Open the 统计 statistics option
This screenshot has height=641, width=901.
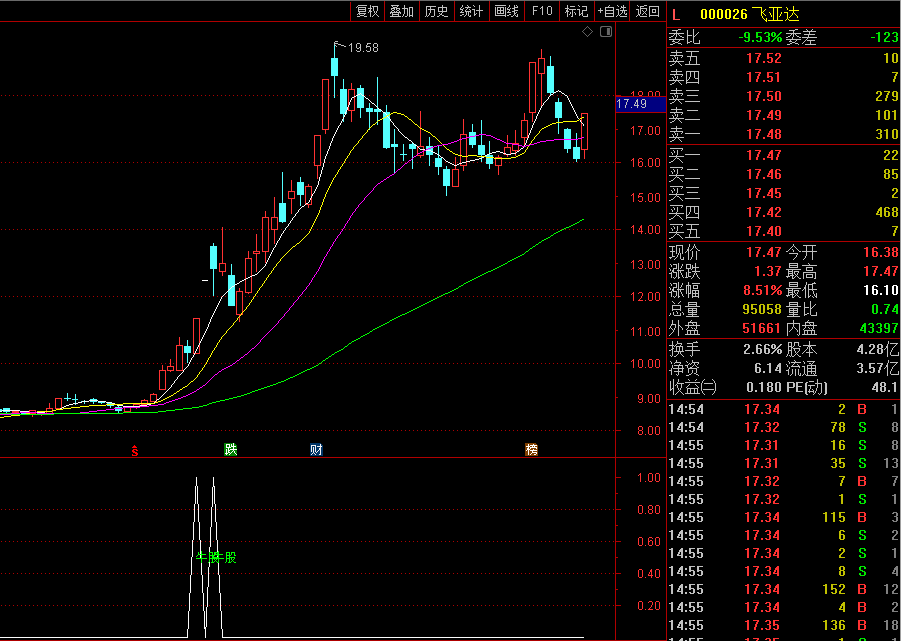472,11
